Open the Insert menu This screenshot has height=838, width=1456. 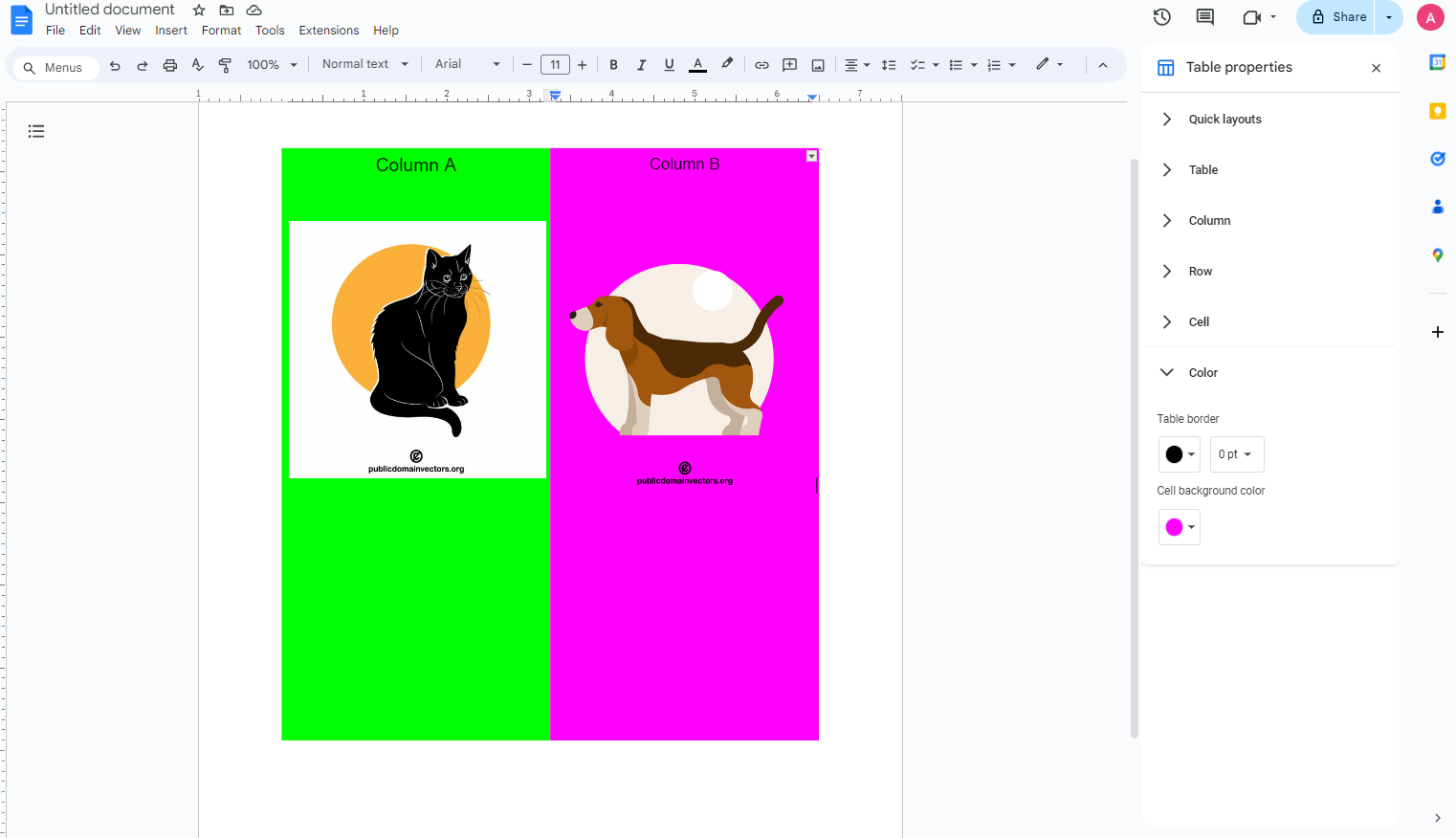170,30
